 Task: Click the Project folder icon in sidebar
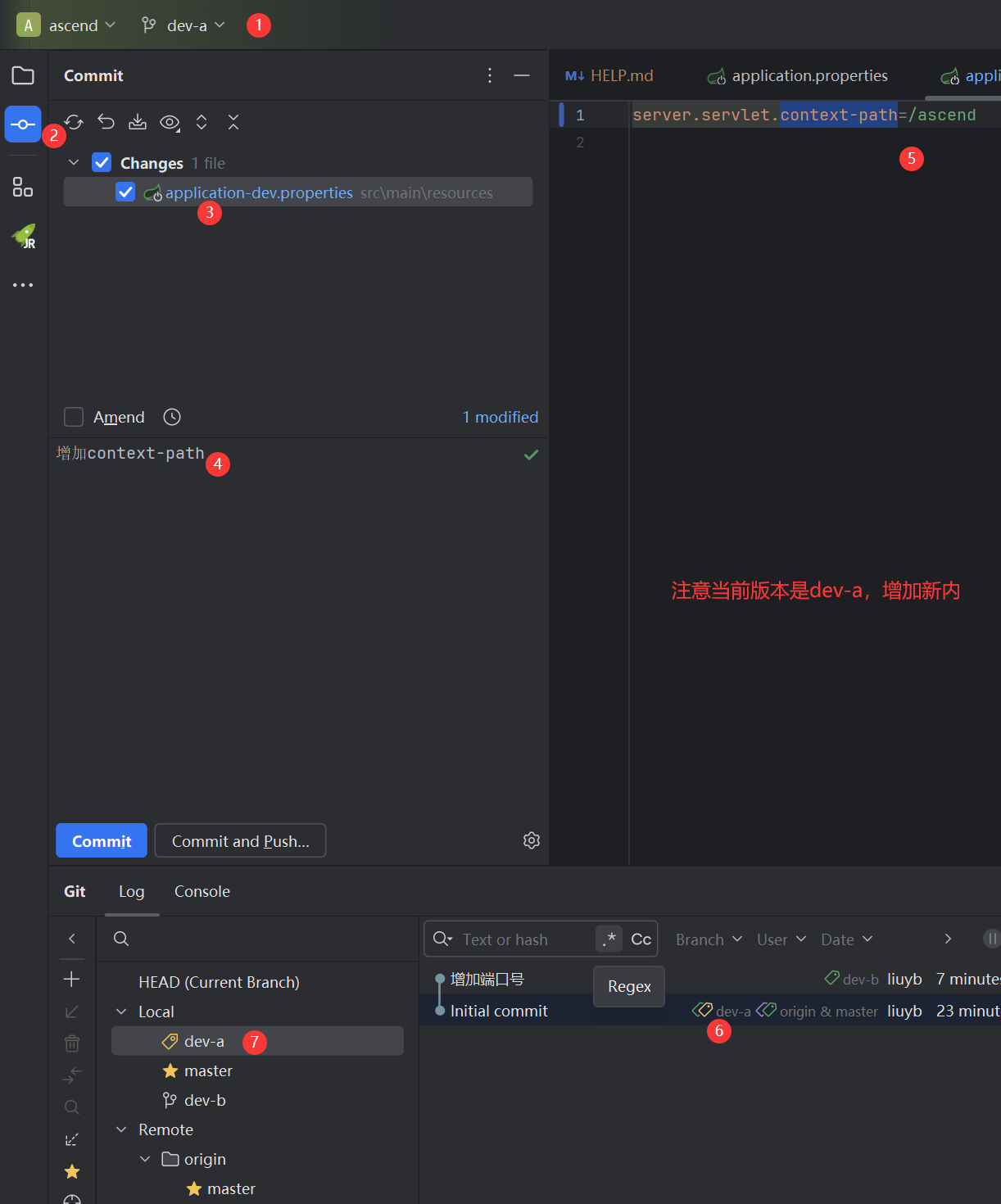click(23, 75)
